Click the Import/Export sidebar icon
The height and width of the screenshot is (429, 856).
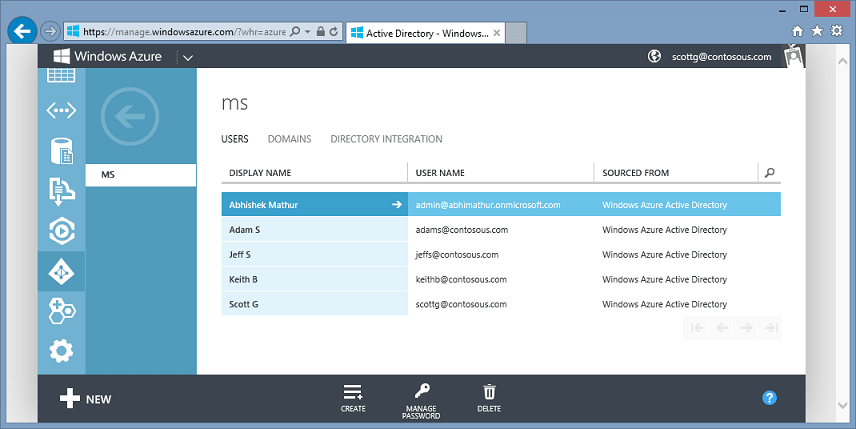pos(61,191)
